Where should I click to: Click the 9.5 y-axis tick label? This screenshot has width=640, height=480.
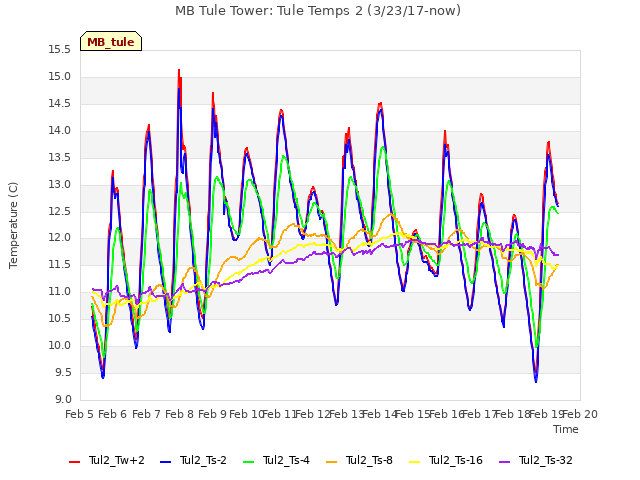(x=62, y=372)
